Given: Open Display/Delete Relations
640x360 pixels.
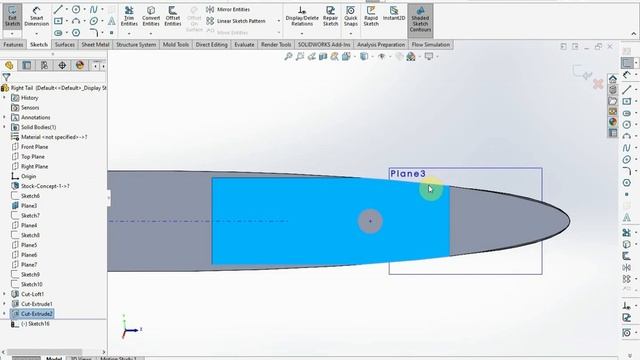Looking at the screenshot, I should 302,16.
